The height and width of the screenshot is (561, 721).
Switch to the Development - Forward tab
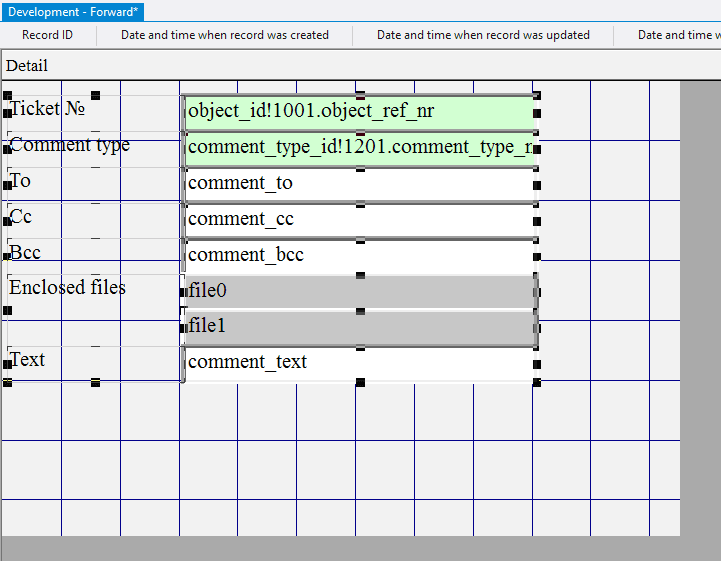pos(74,12)
